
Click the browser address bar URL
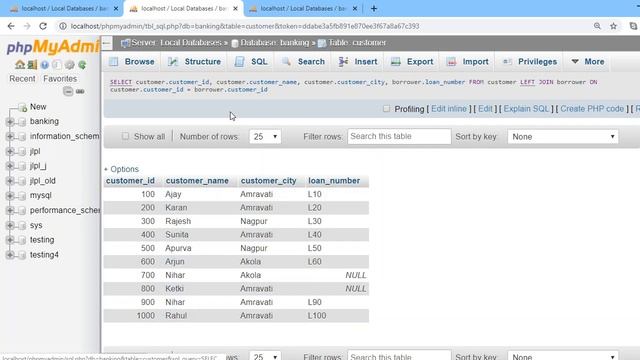[245, 26]
